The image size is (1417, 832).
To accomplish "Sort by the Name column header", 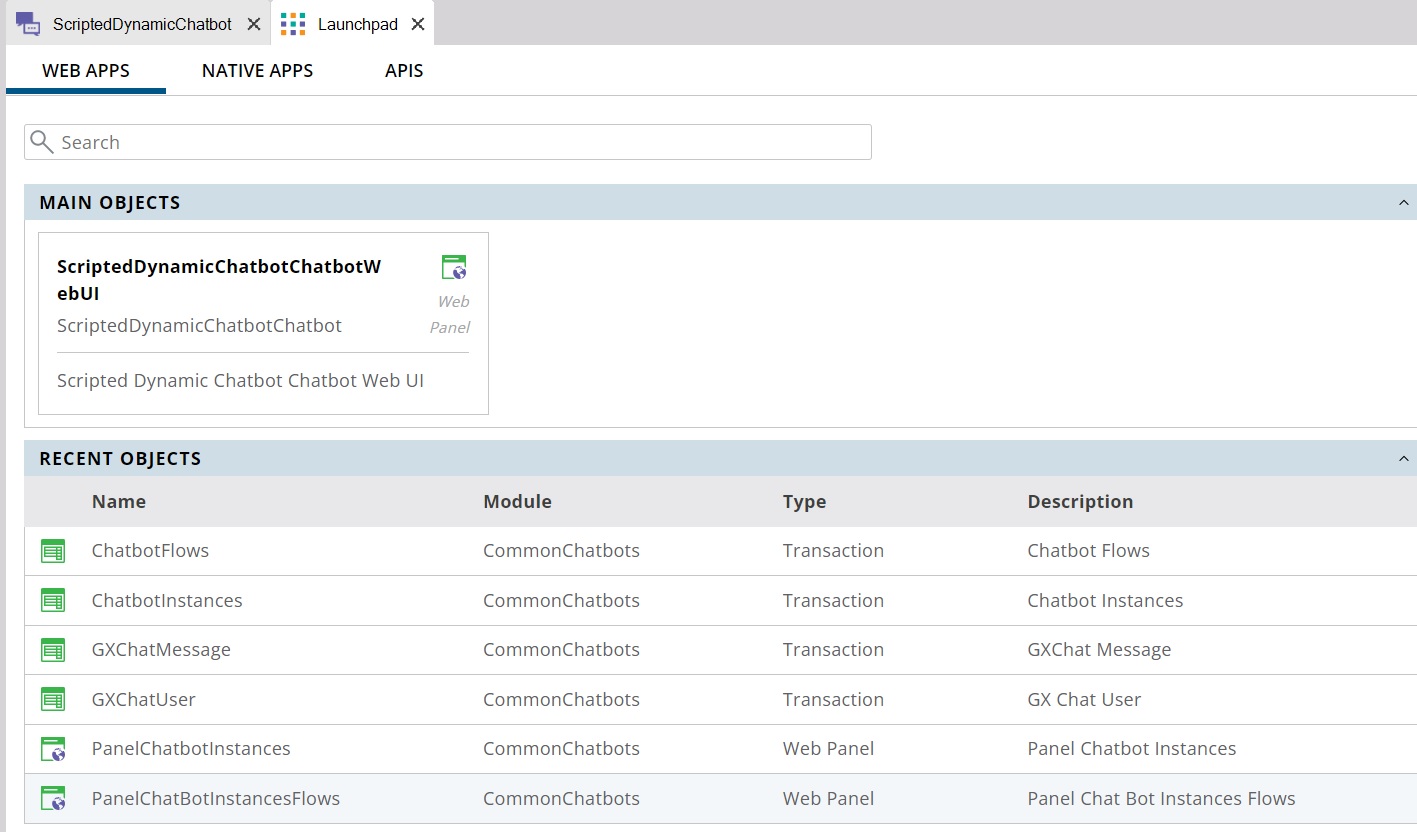I will click(119, 502).
